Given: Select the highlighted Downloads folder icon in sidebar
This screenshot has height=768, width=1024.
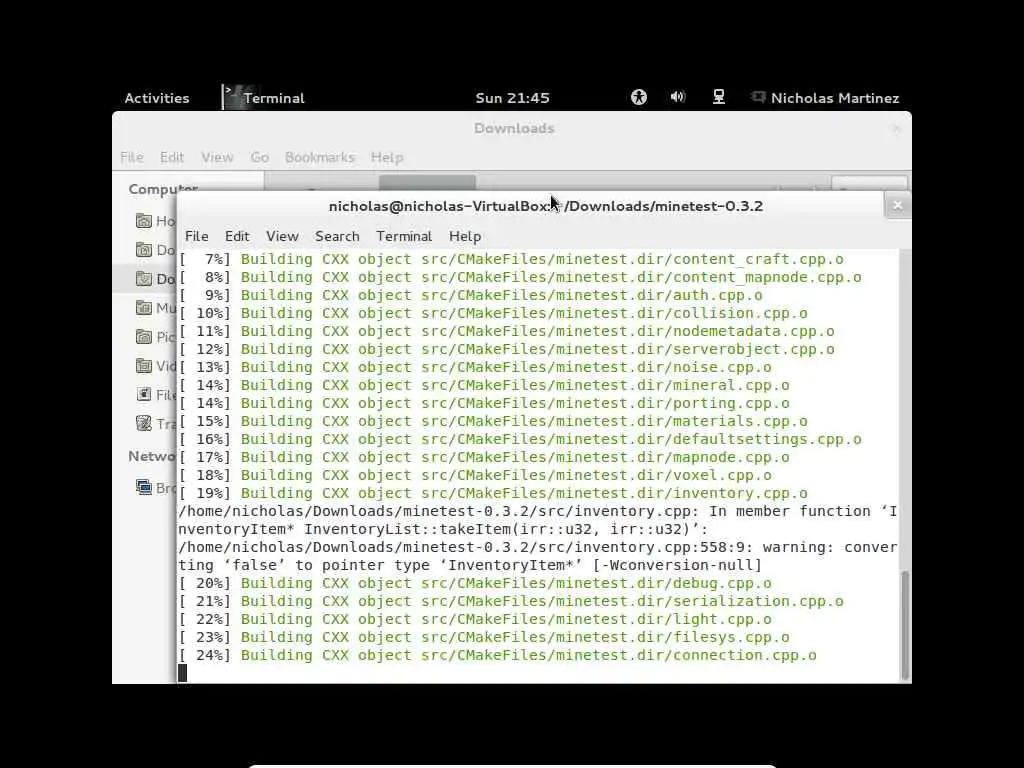Looking at the screenshot, I should 144,279.
